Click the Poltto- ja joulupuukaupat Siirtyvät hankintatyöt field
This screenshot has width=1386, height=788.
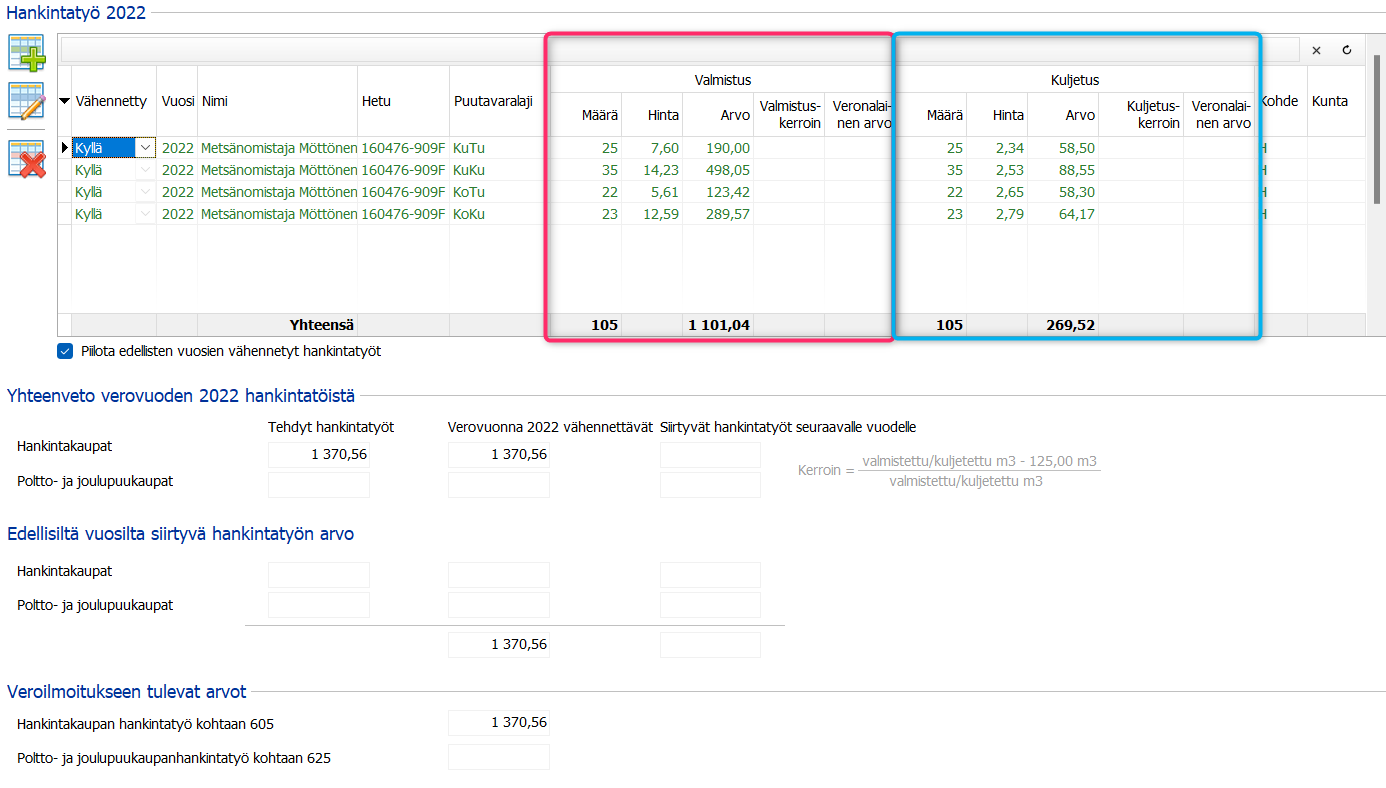(710, 485)
